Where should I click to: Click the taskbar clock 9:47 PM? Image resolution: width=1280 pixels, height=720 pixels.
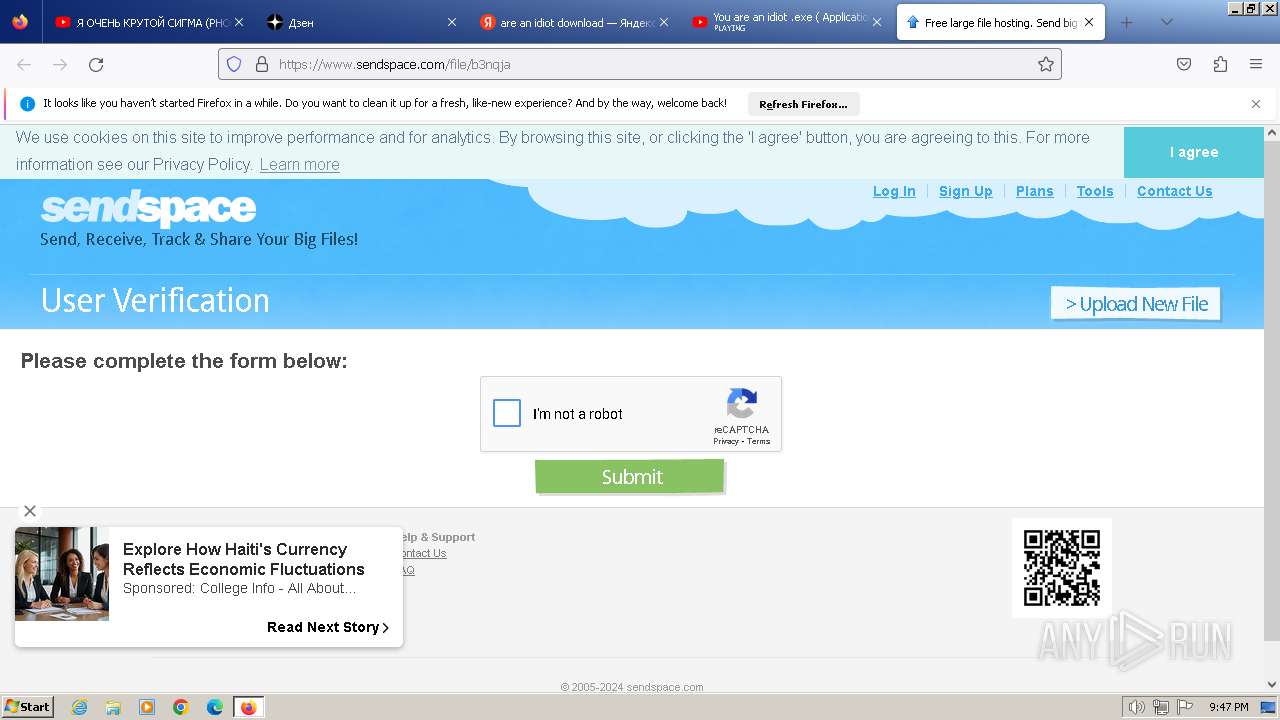point(1228,707)
